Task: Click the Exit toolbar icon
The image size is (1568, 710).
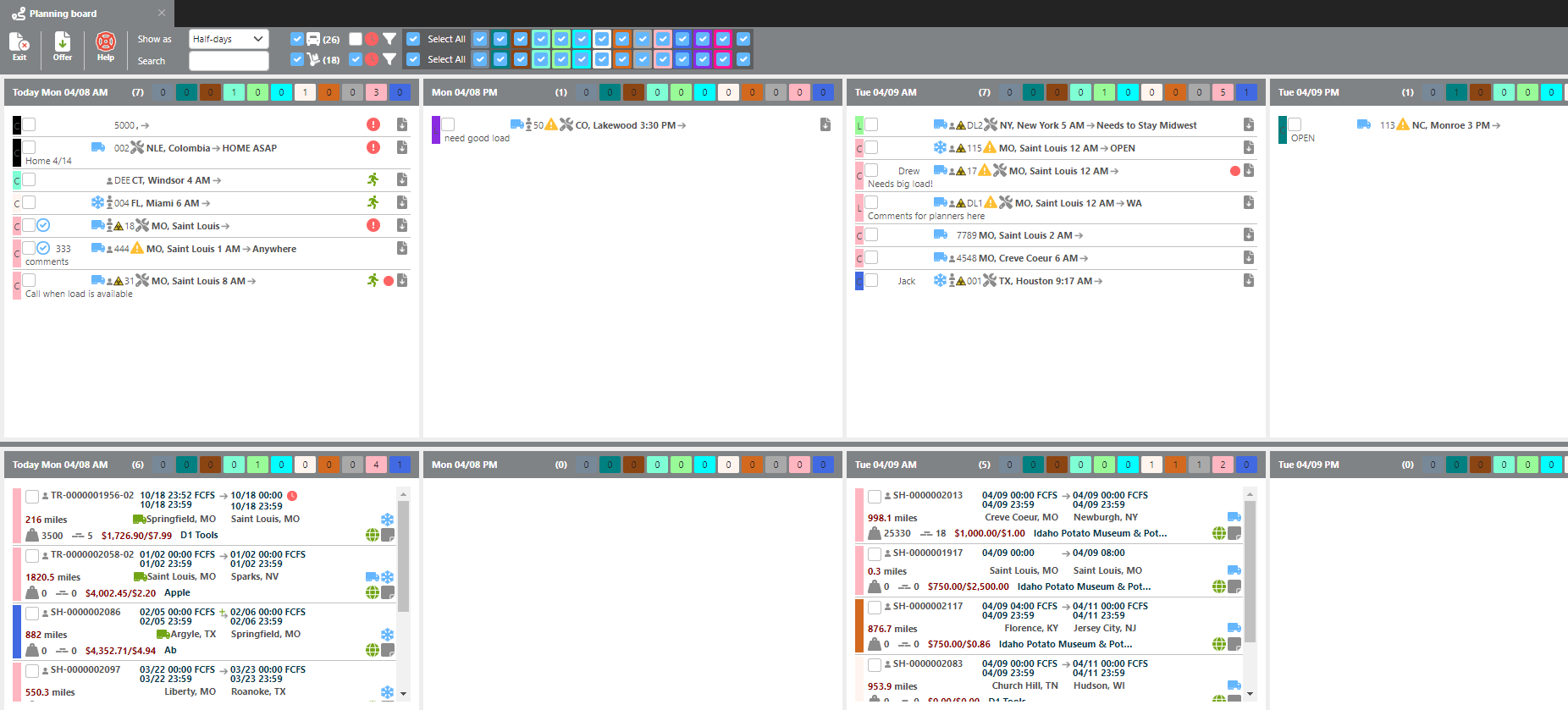Action: tap(19, 45)
